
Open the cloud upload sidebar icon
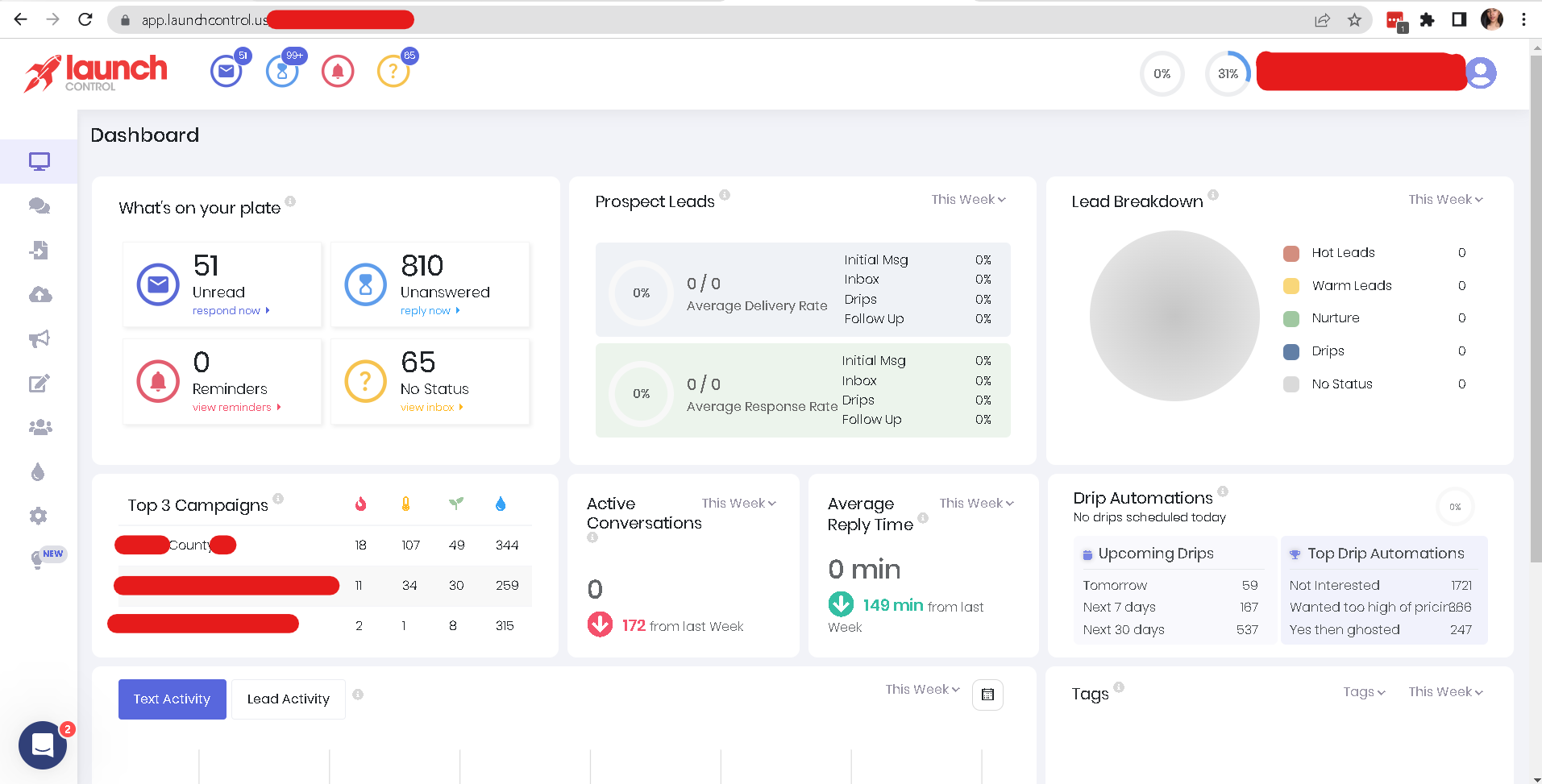pyautogui.click(x=39, y=295)
